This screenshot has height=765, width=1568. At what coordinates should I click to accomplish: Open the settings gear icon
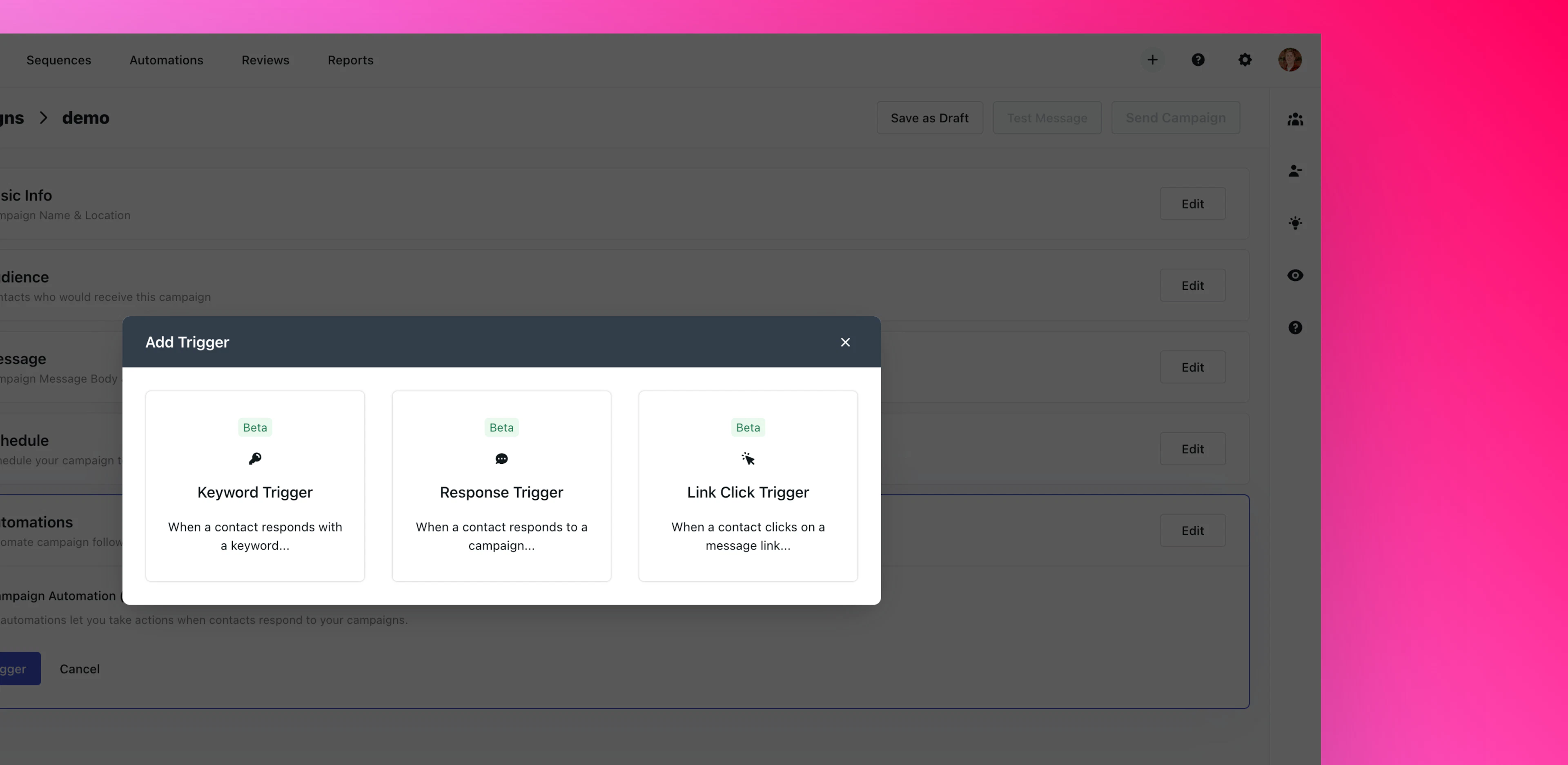1245,59
